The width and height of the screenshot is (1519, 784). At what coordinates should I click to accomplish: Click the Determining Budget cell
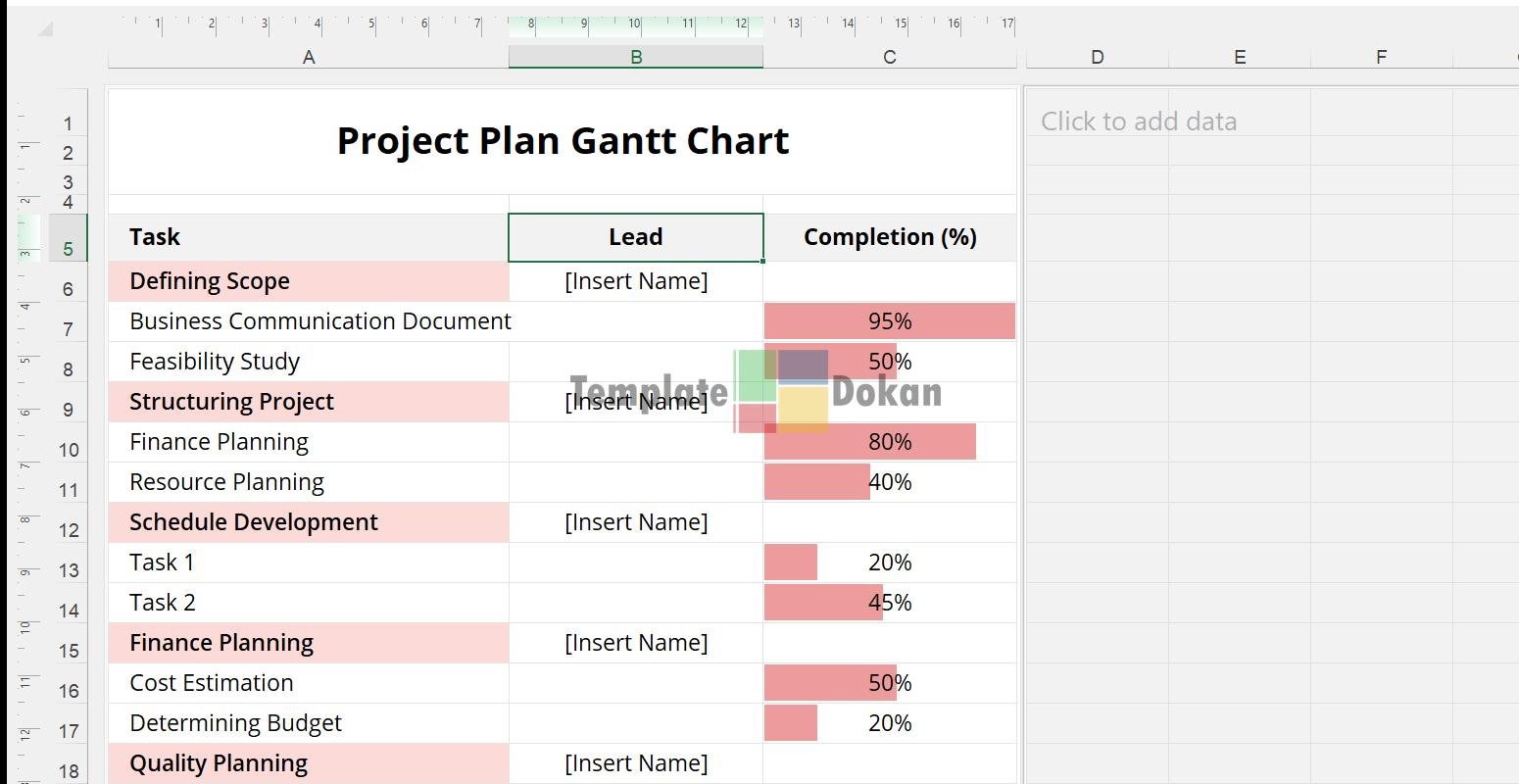308,723
